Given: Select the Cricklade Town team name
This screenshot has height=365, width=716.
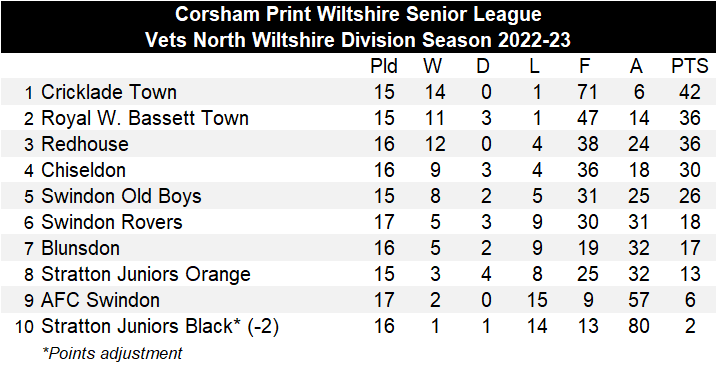Looking at the screenshot, I should click(x=109, y=92).
